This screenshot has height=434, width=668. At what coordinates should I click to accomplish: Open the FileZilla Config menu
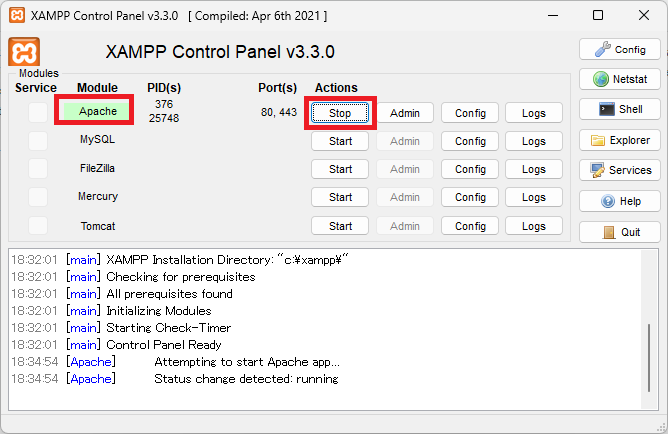(470, 169)
